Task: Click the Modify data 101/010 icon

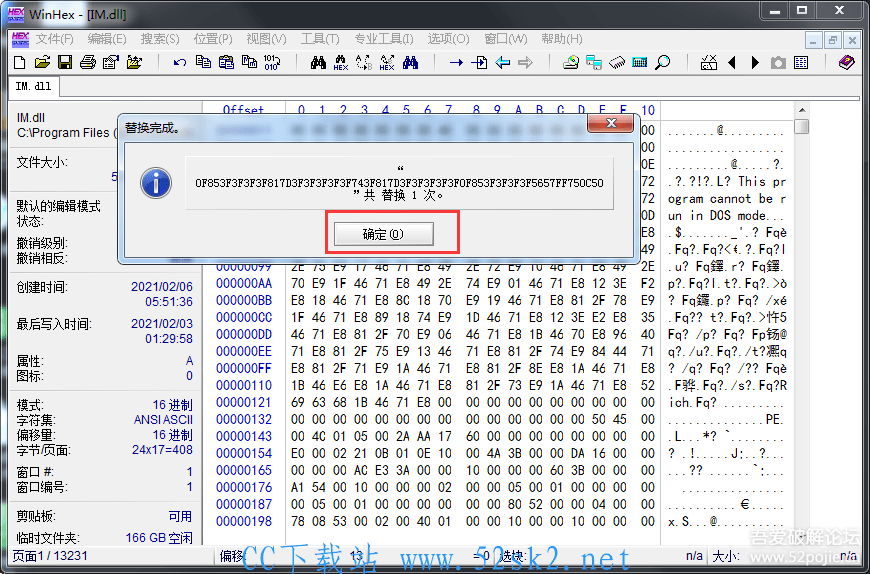Action: pyautogui.click(x=272, y=62)
